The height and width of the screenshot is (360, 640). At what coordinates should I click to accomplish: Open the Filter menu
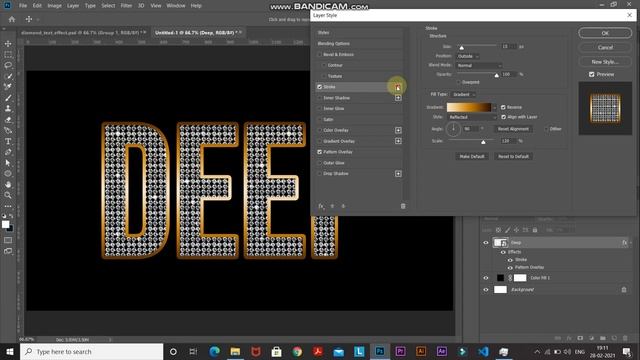pyautogui.click(x=126, y=6)
